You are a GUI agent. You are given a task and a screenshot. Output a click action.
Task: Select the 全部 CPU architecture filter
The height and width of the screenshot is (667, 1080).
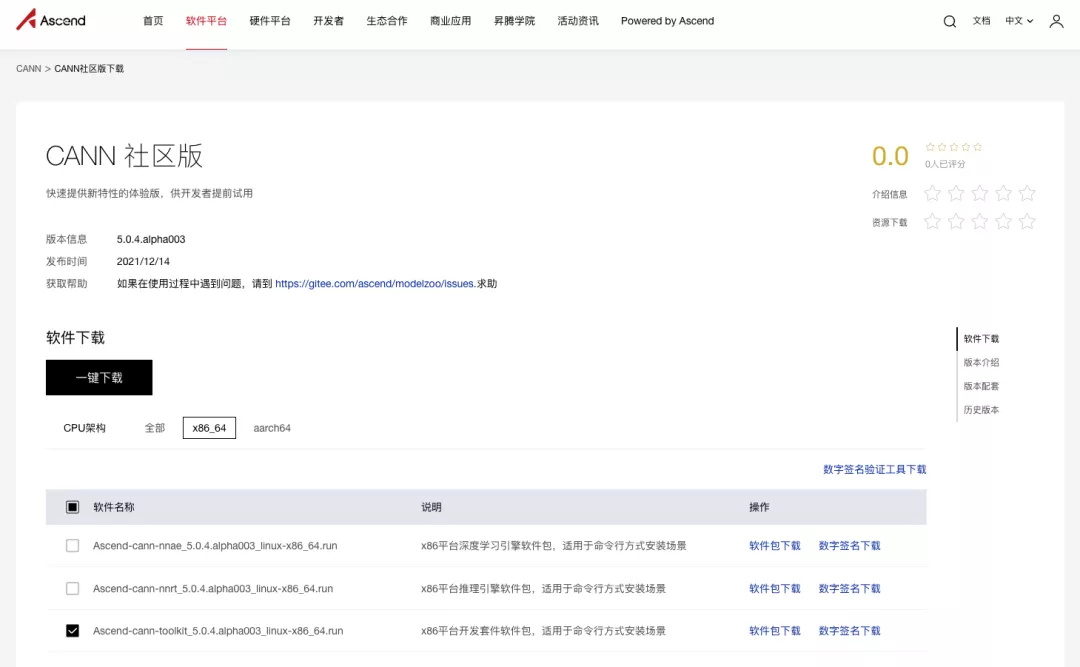(155, 428)
